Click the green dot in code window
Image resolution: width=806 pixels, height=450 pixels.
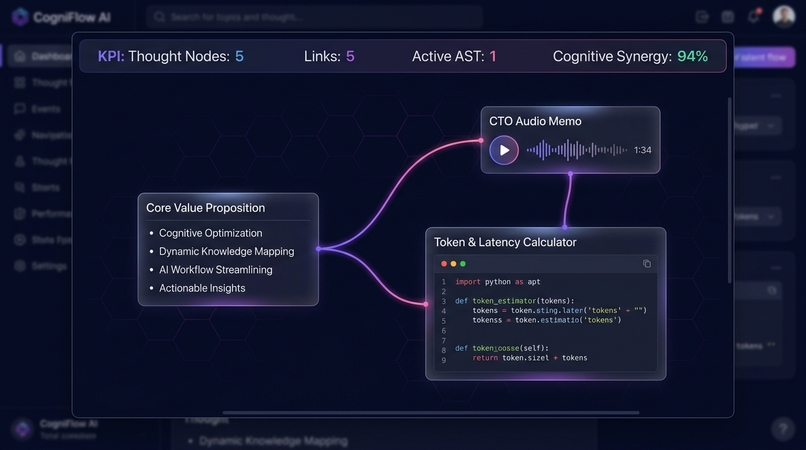[463, 264]
